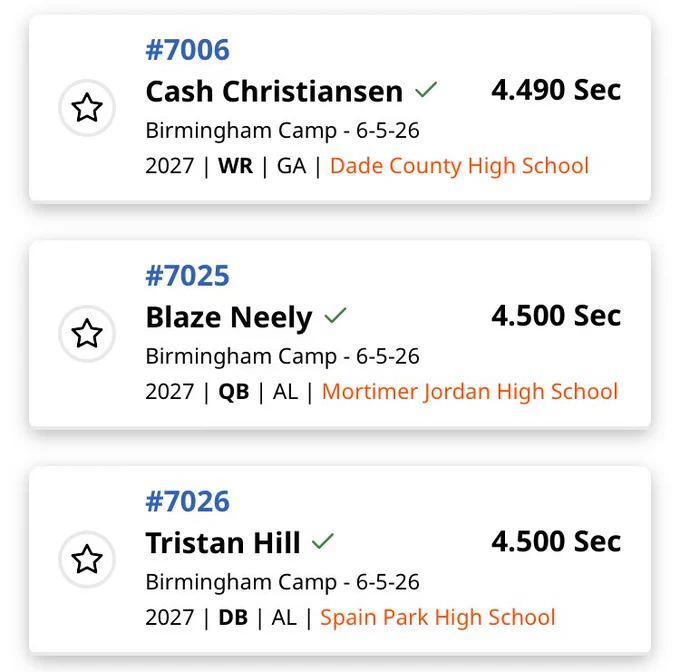Toggle the star for Blaze Neely
Image resolution: width=680 pixels, height=672 pixels.
(x=87, y=333)
